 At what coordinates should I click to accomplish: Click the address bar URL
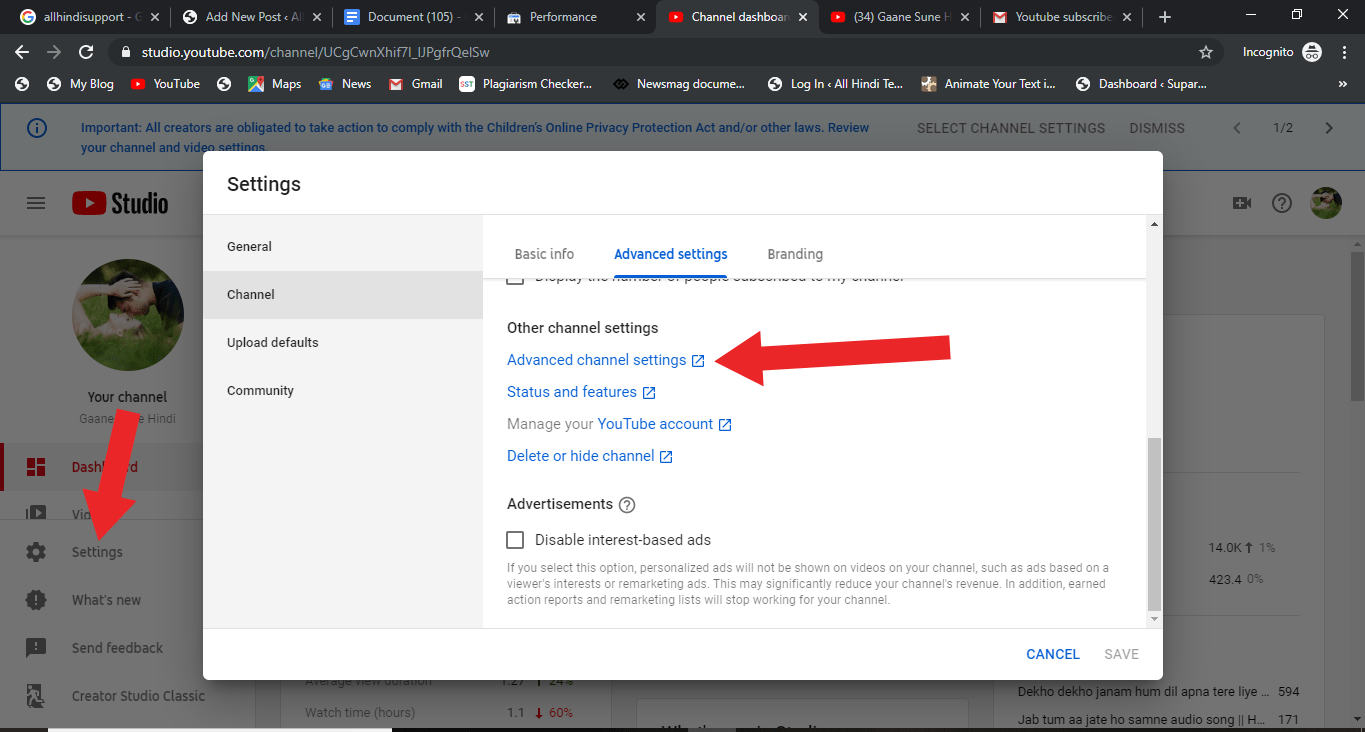tap(316, 52)
